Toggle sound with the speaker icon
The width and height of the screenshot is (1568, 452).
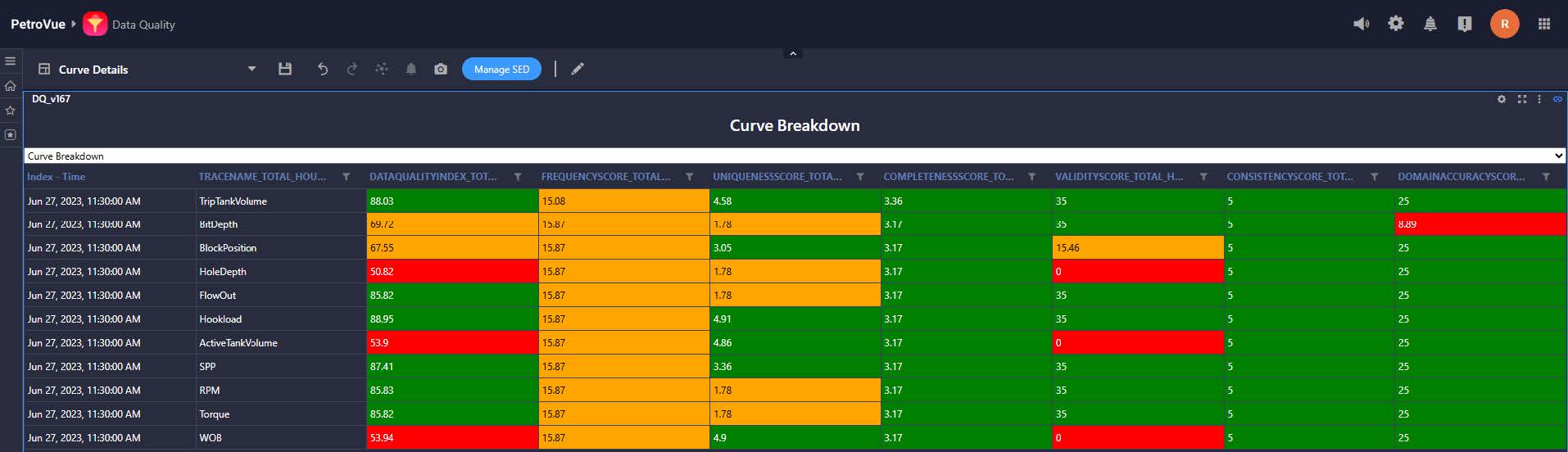point(1361,25)
